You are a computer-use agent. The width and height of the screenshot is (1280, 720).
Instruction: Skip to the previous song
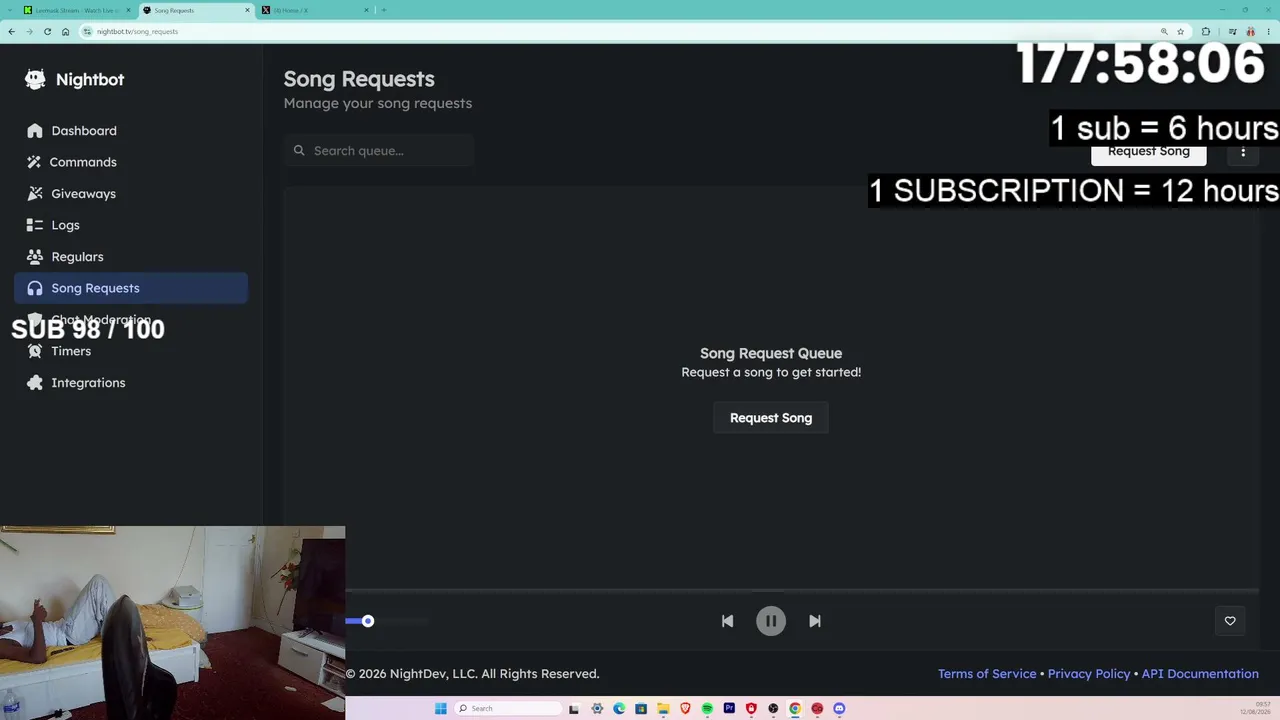pos(727,621)
